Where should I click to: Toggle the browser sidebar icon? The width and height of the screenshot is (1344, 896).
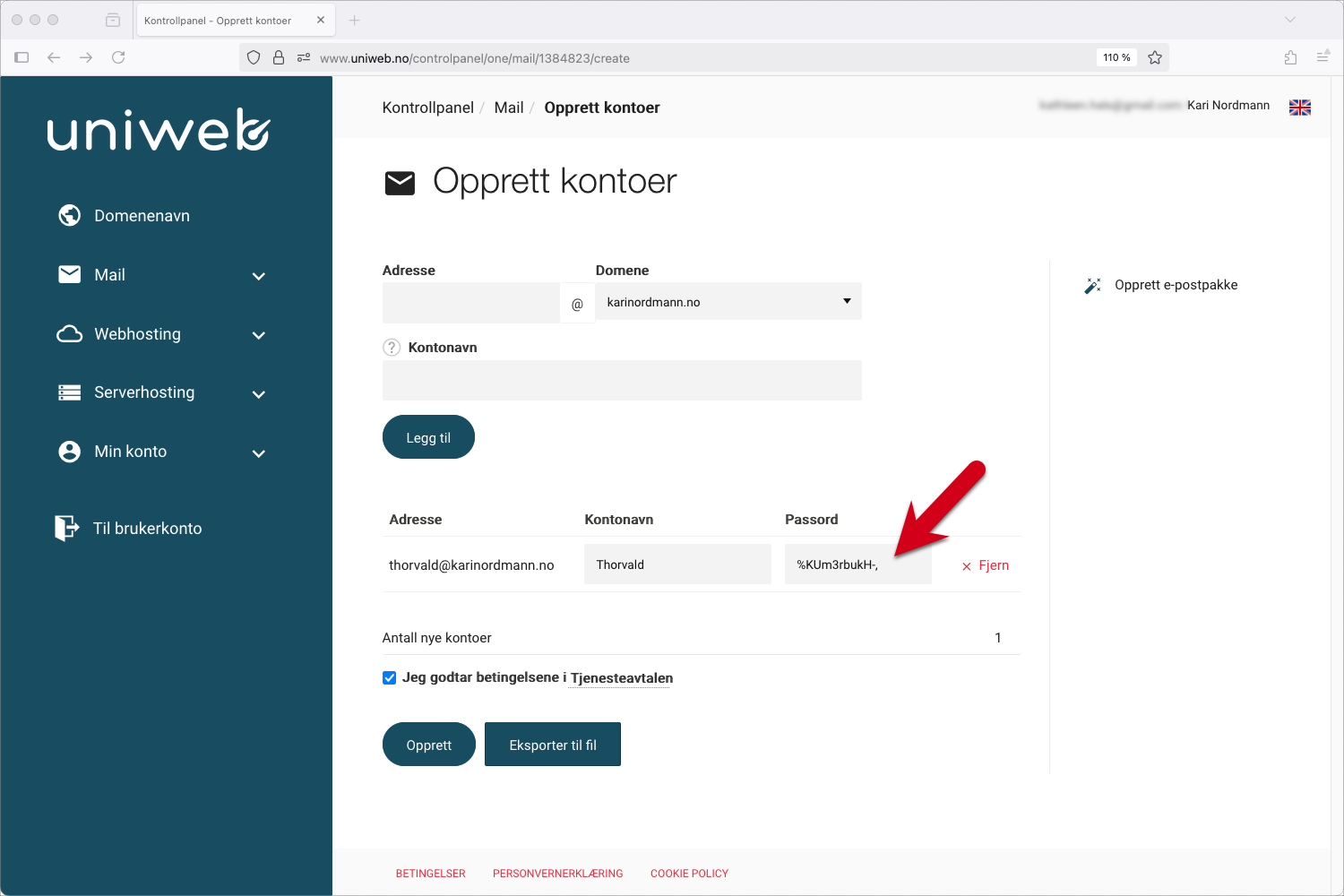(x=22, y=57)
